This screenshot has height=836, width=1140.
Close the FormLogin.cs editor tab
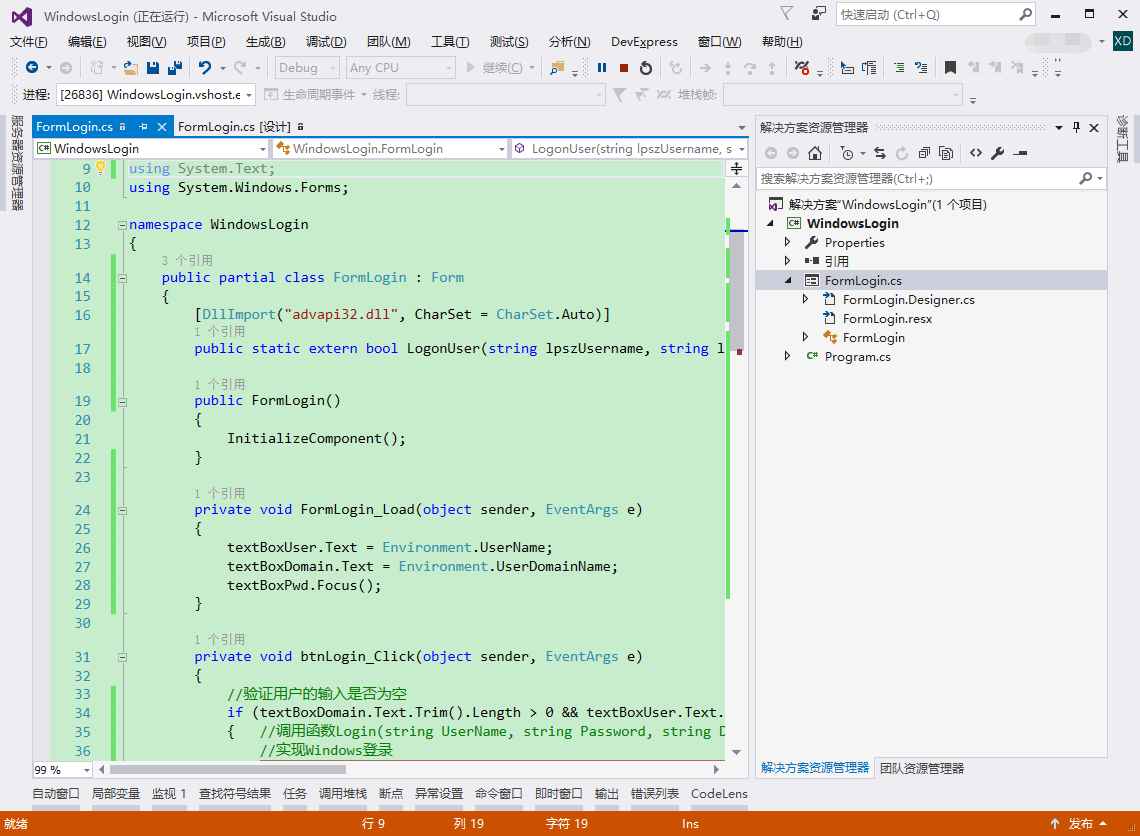tap(162, 126)
